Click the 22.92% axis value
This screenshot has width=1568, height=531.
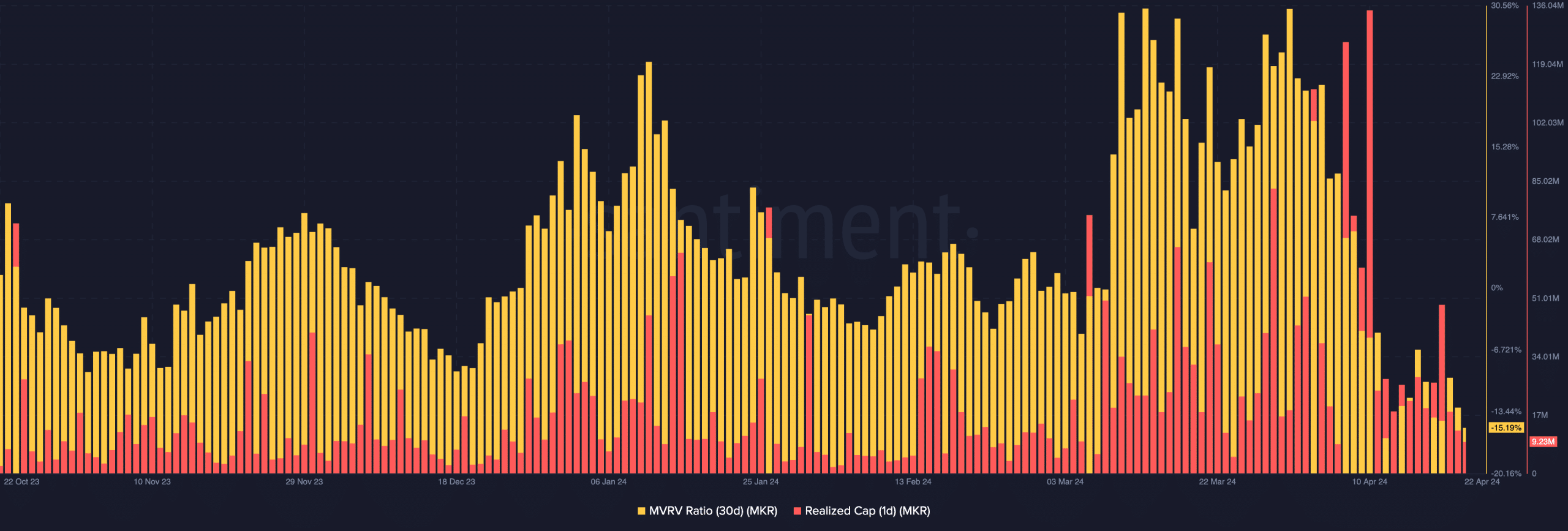pyautogui.click(x=1504, y=77)
